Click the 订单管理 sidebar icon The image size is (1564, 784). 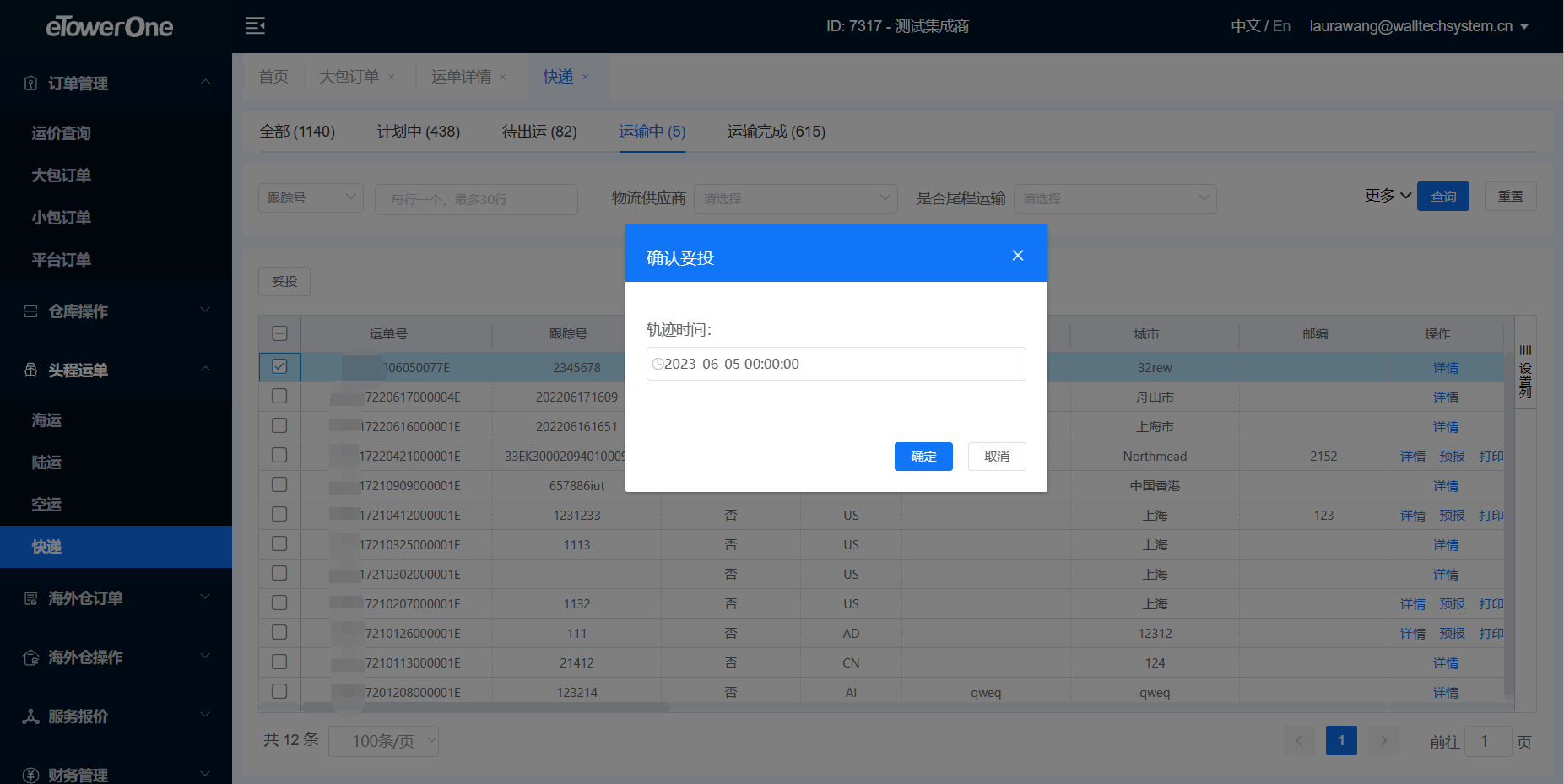(x=31, y=83)
